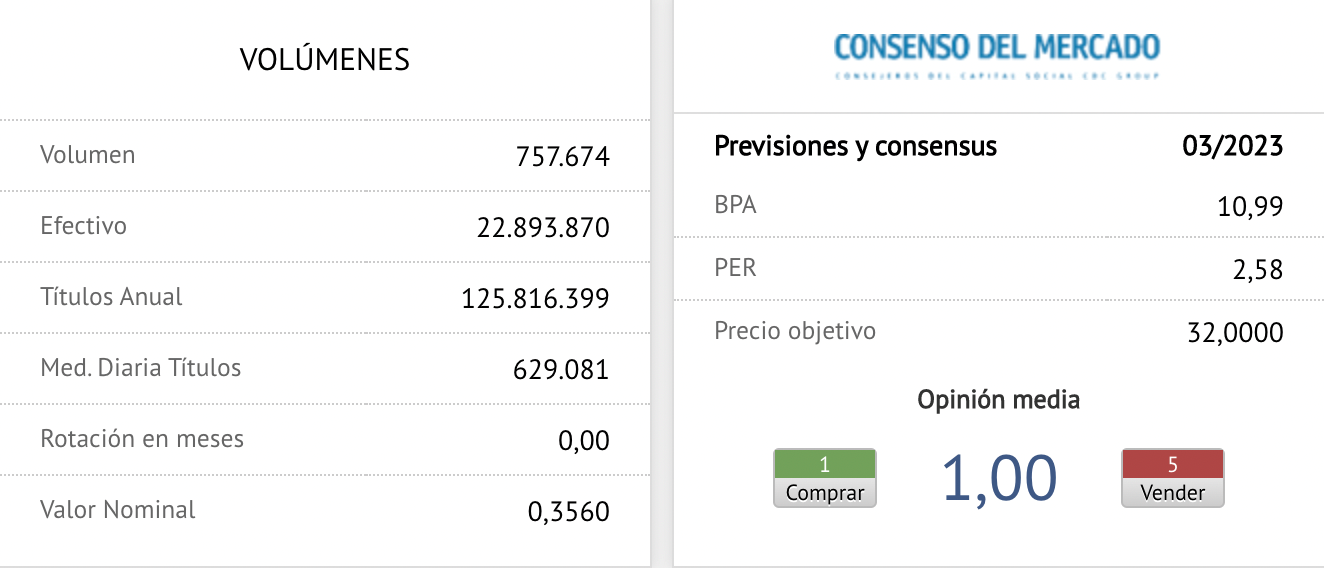
Task: Click the red Vender badge
Action: 1173,478
